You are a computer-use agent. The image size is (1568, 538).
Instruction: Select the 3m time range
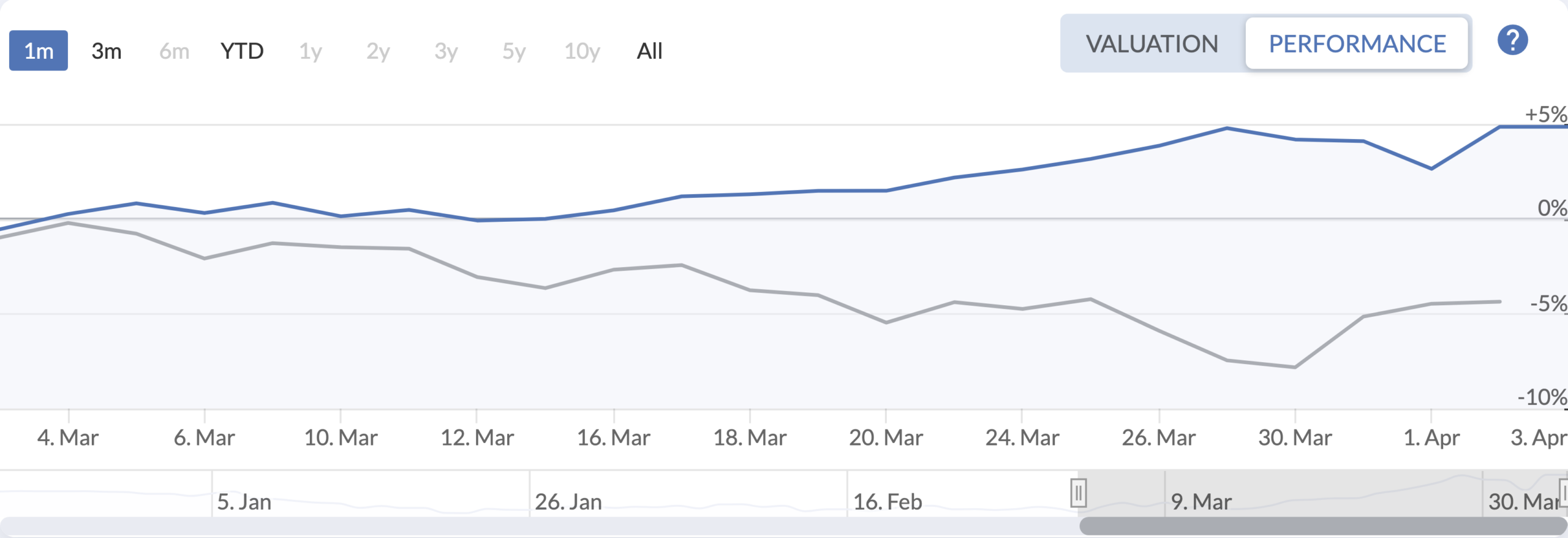(105, 51)
